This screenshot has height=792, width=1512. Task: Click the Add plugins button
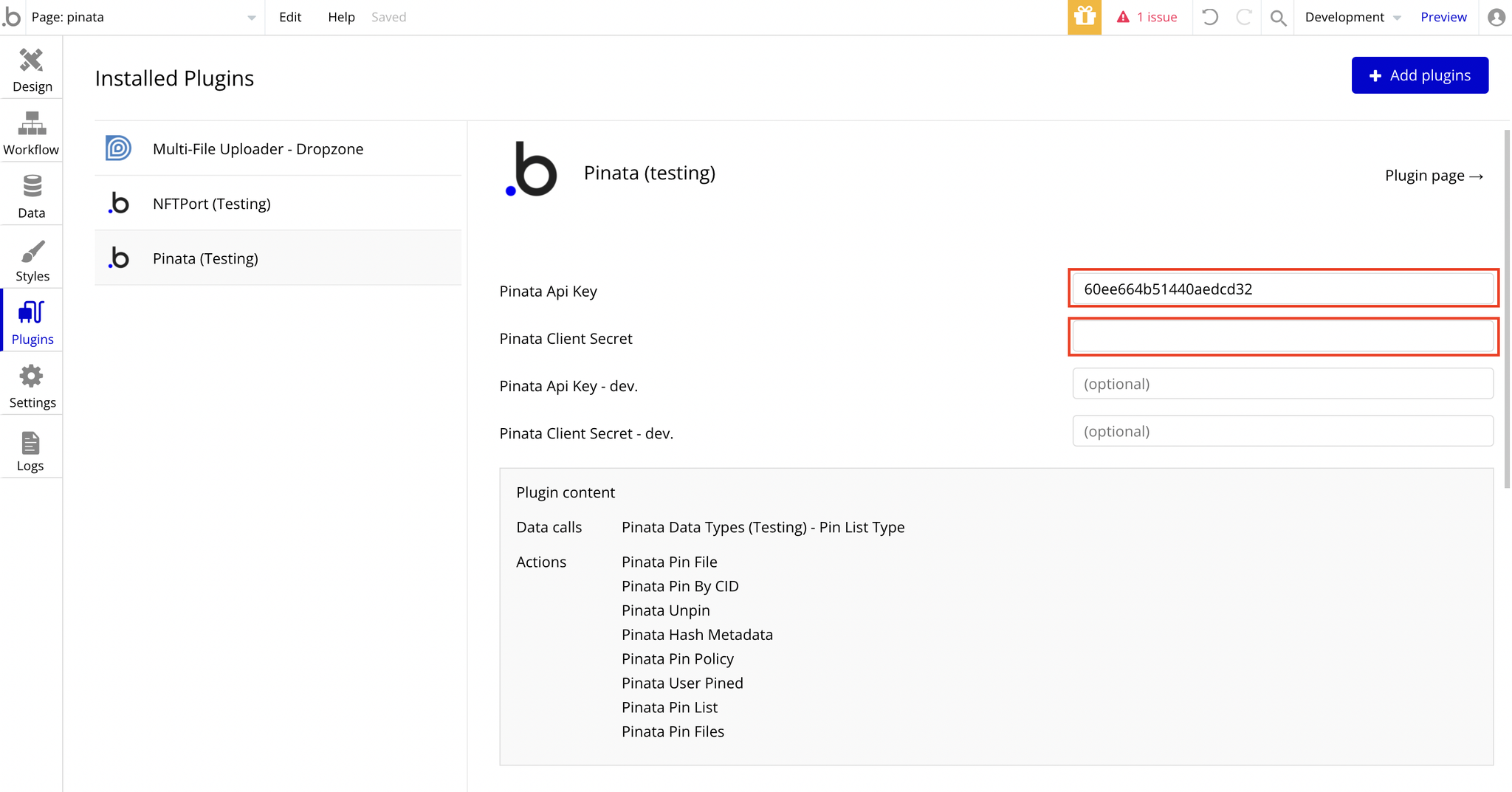click(1420, 75)
